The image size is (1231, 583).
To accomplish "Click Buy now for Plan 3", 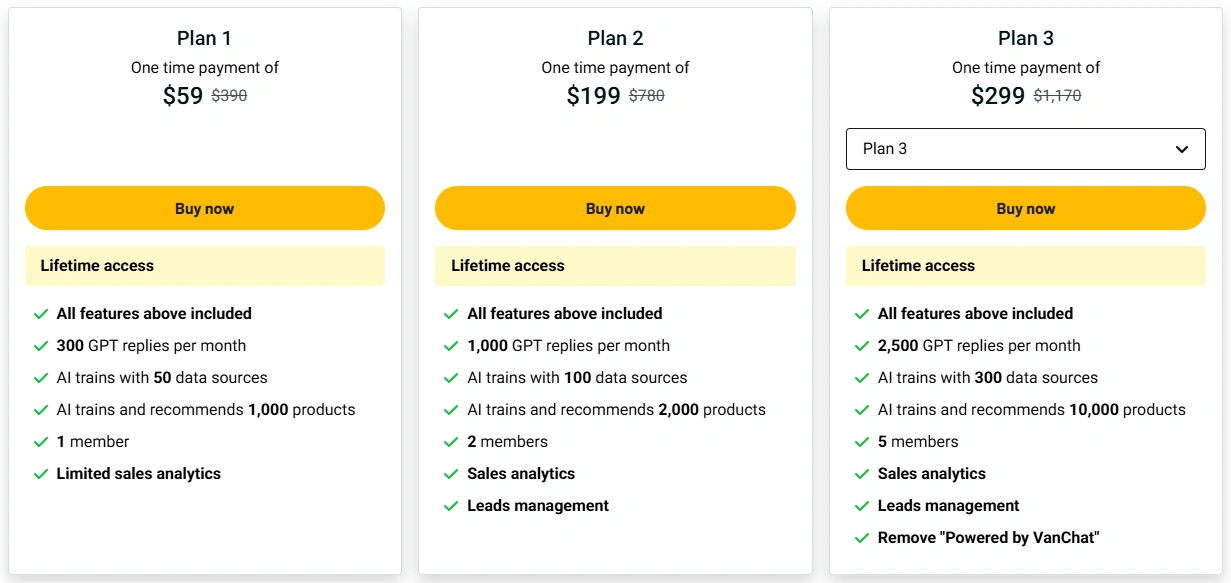I will pos(1026,208).
